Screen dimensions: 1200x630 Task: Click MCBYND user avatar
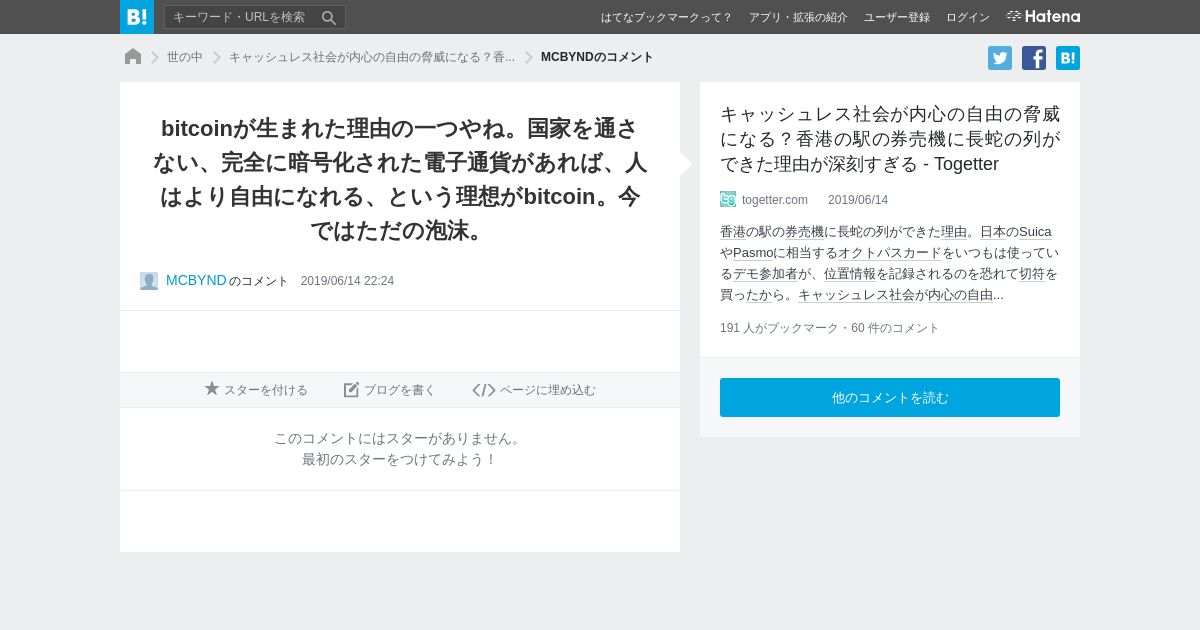149,281
